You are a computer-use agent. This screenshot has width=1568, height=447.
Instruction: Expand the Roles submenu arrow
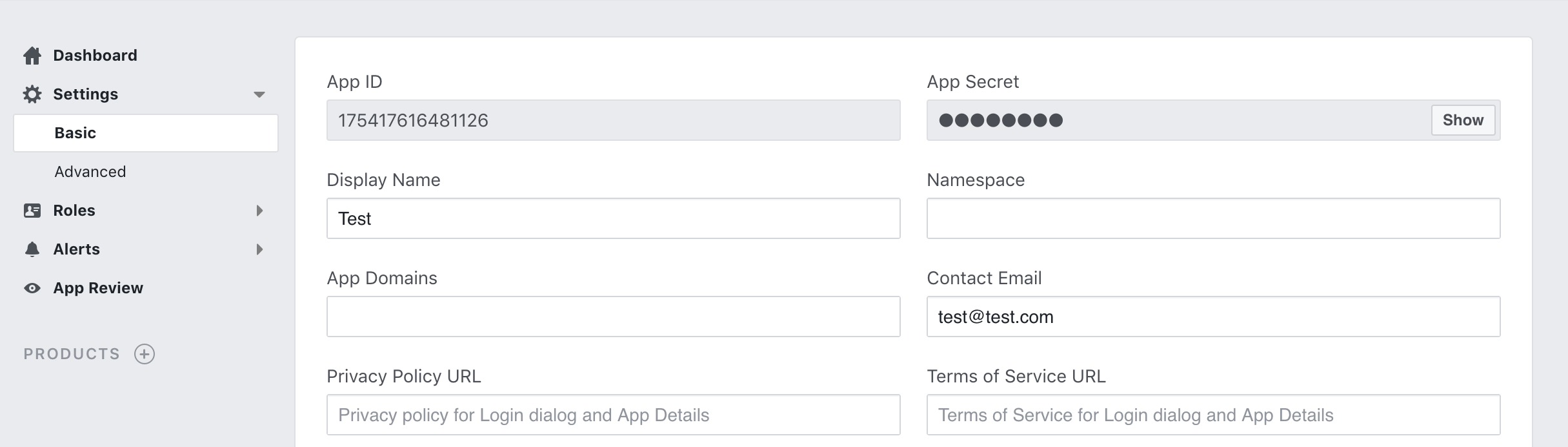pos(259,211)
